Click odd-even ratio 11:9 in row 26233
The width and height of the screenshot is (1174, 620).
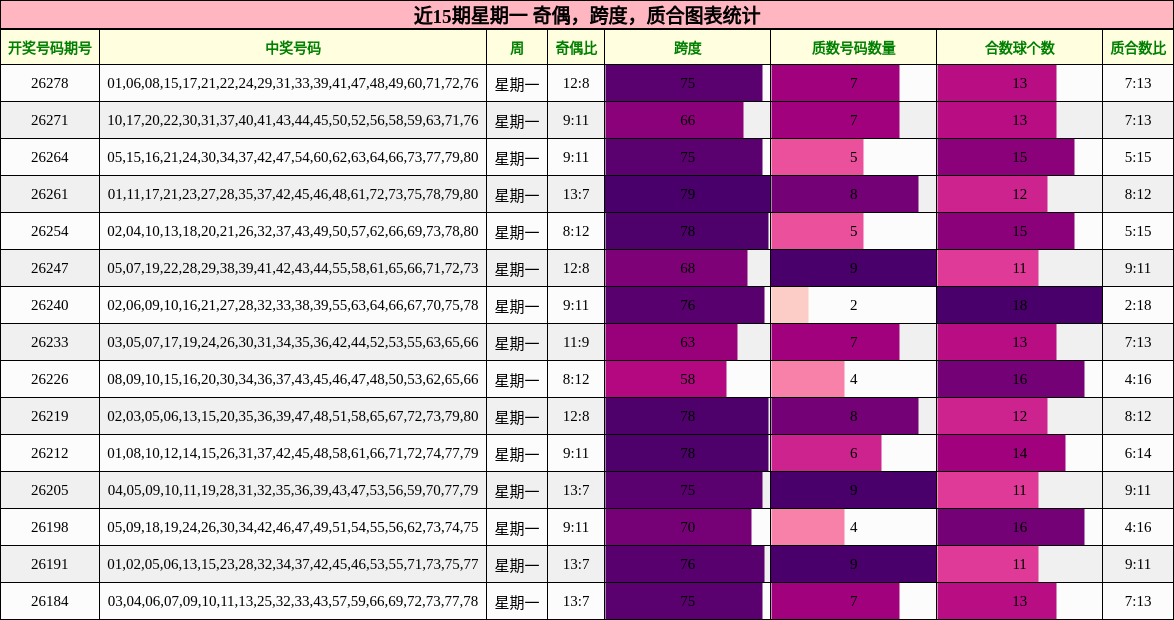pyautogui.click(x=576, y=342)
